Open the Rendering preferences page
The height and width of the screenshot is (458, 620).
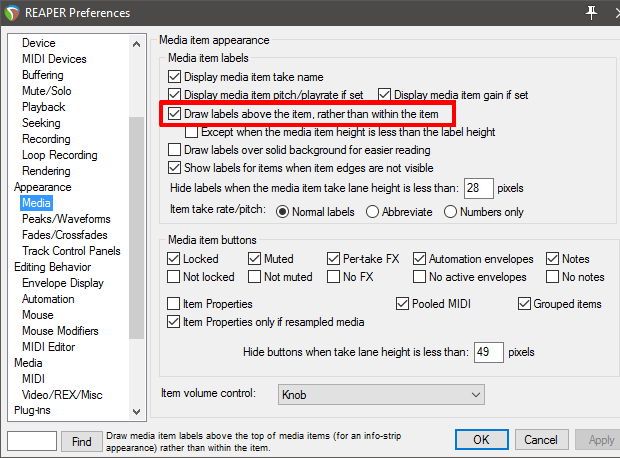46,171
